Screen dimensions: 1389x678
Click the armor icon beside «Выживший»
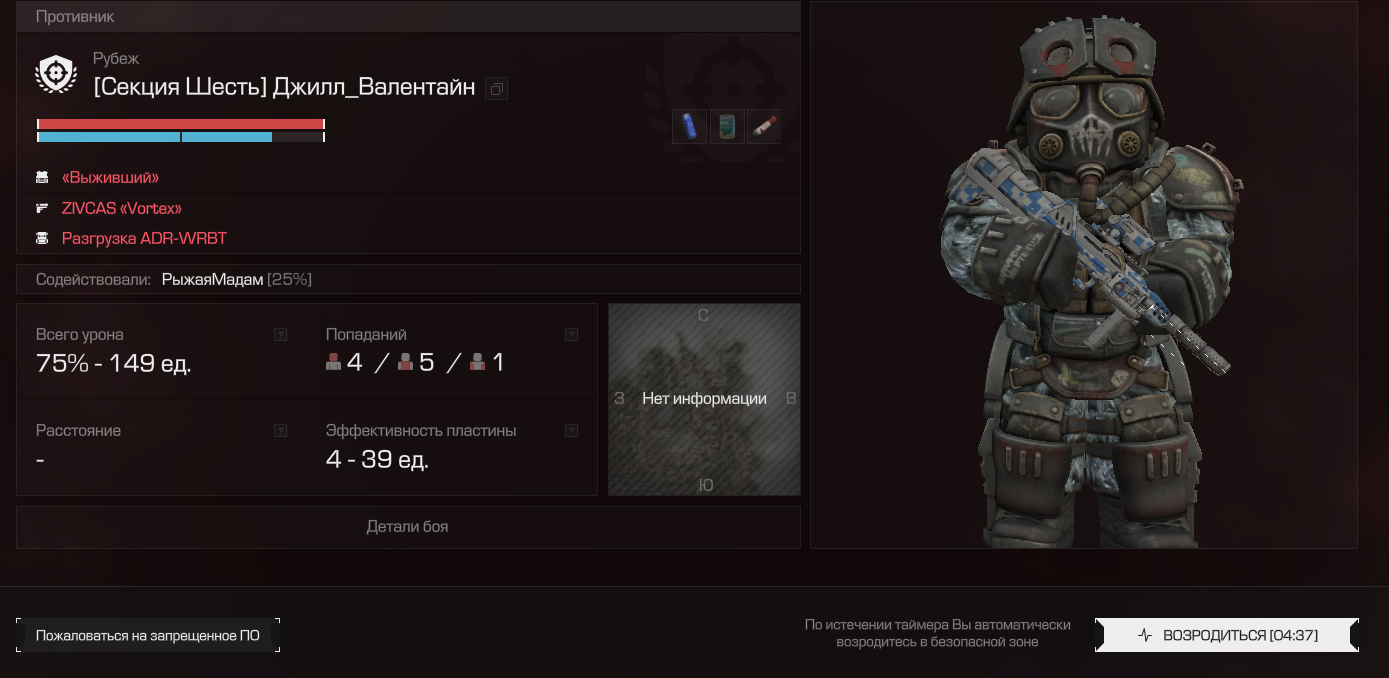pos(42,177)
